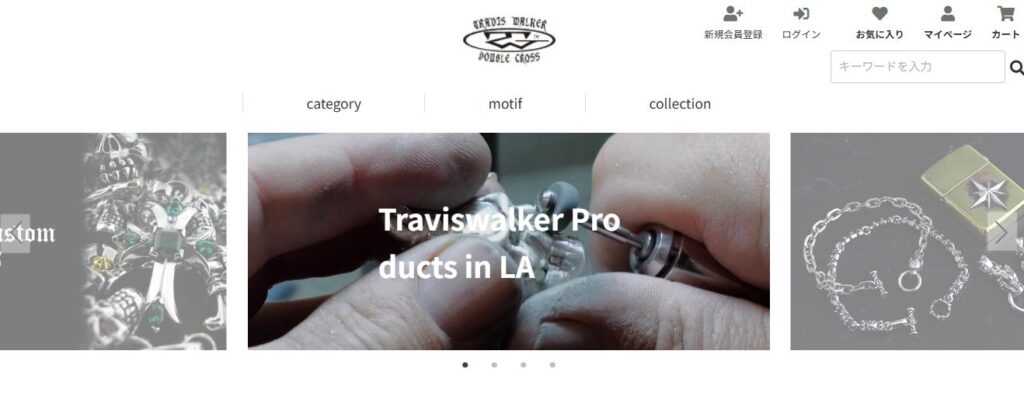
Task: Open the shopping cart icon
Action: (x=1006, y=14)
